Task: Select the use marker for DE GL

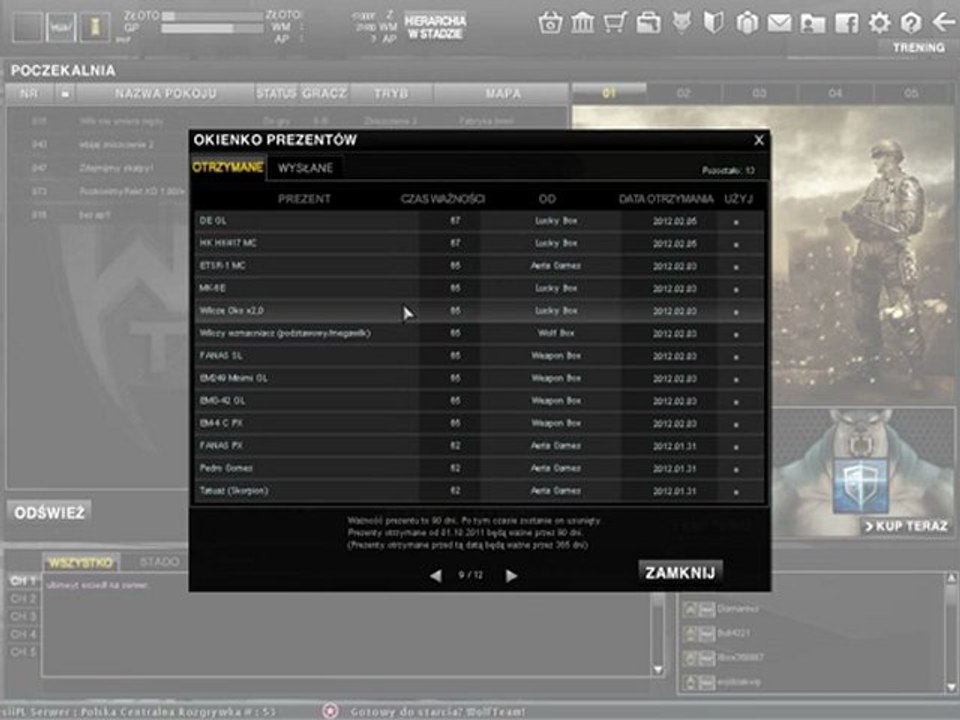Action: pos(736,222)
